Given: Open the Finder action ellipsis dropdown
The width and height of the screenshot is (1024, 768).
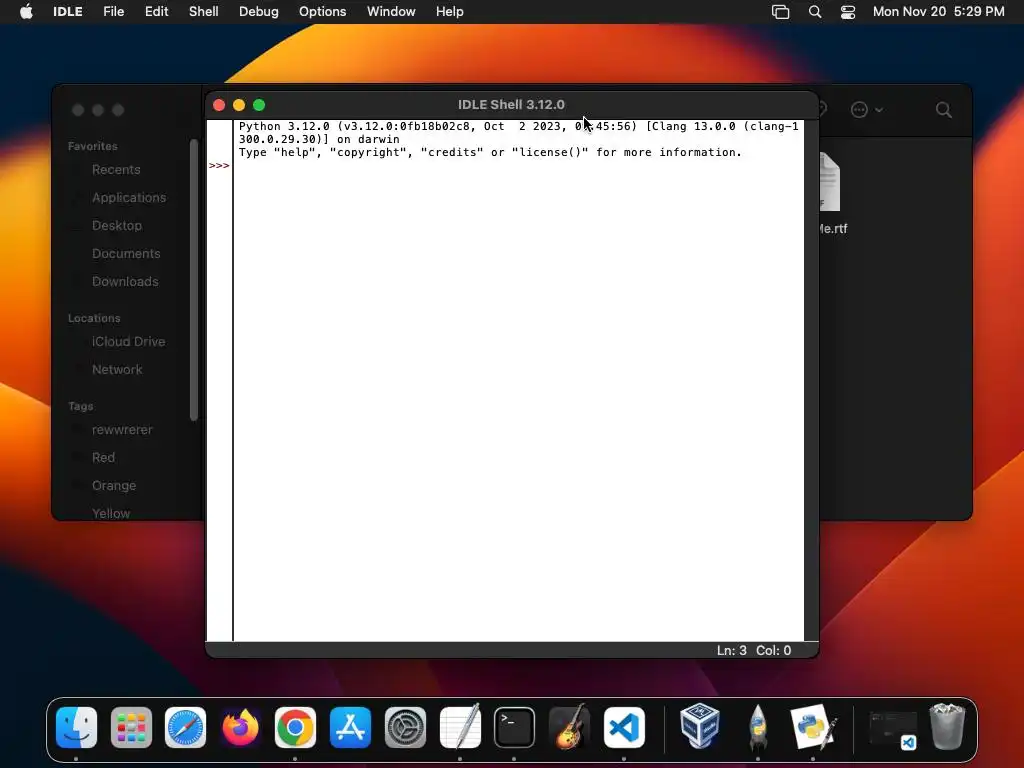Looking at the screenshot, I should click(x=867, y=110).
